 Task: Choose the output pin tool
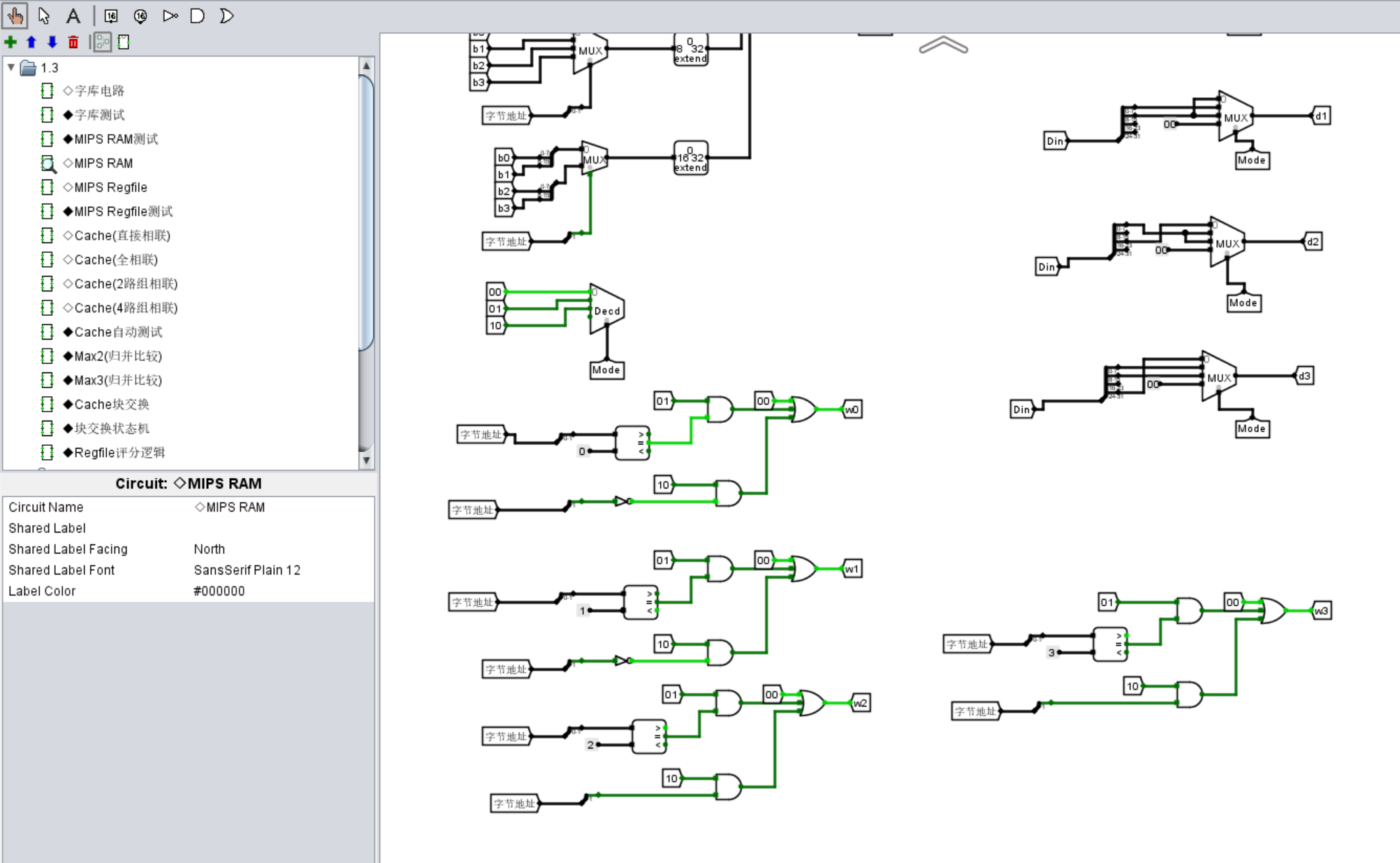click(x=140, y=15)
